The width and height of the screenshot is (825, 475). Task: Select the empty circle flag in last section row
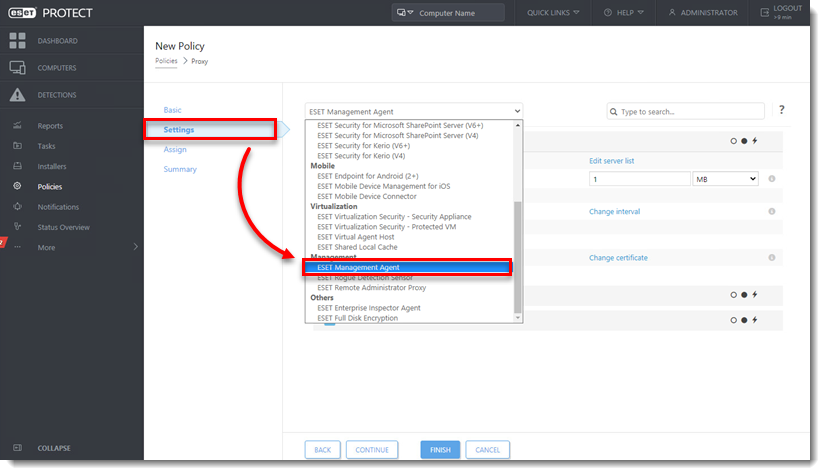[733, 320]
